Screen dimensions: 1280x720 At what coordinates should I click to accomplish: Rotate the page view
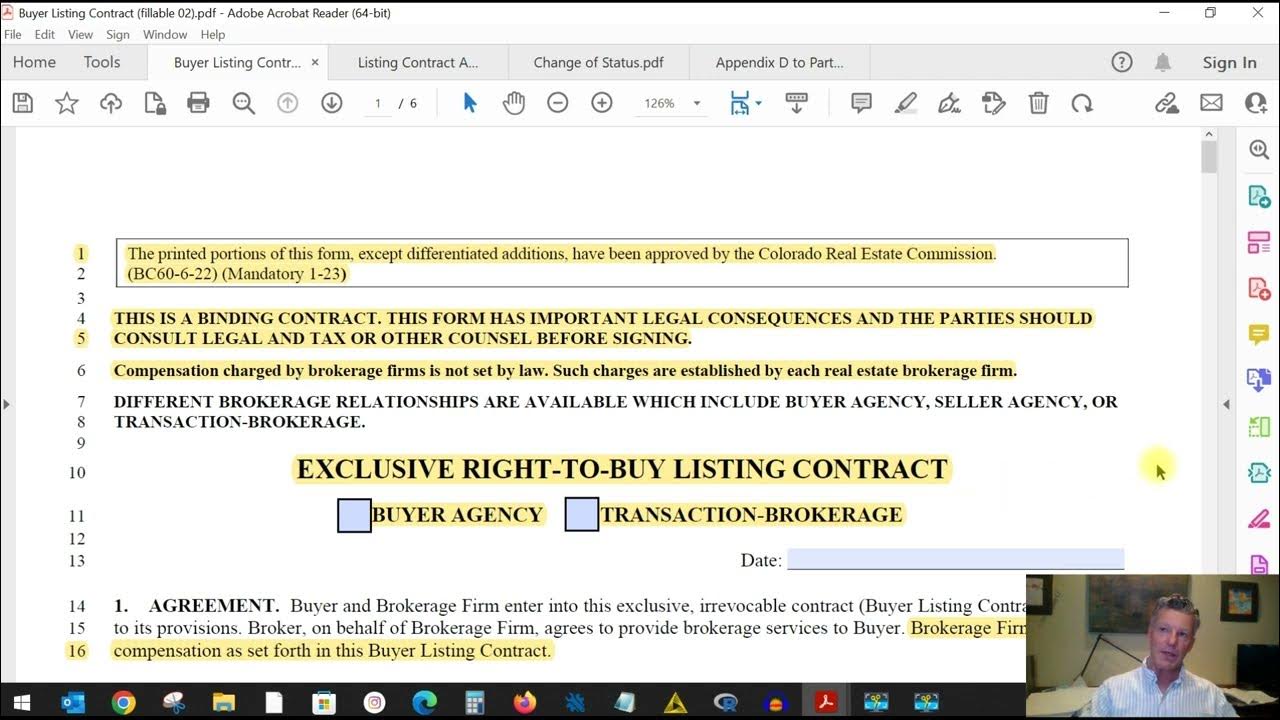point(1081,103)
